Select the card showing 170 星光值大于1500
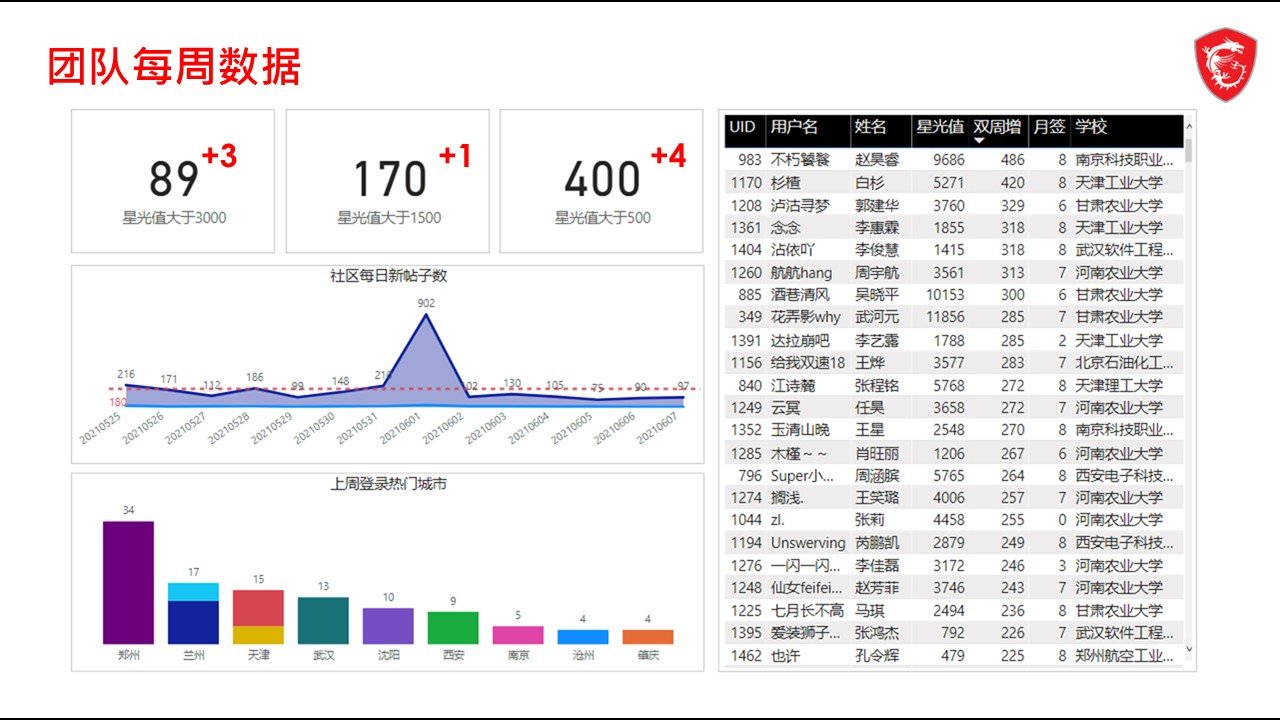The image size is (1280, 720). (x=388, y=181)
